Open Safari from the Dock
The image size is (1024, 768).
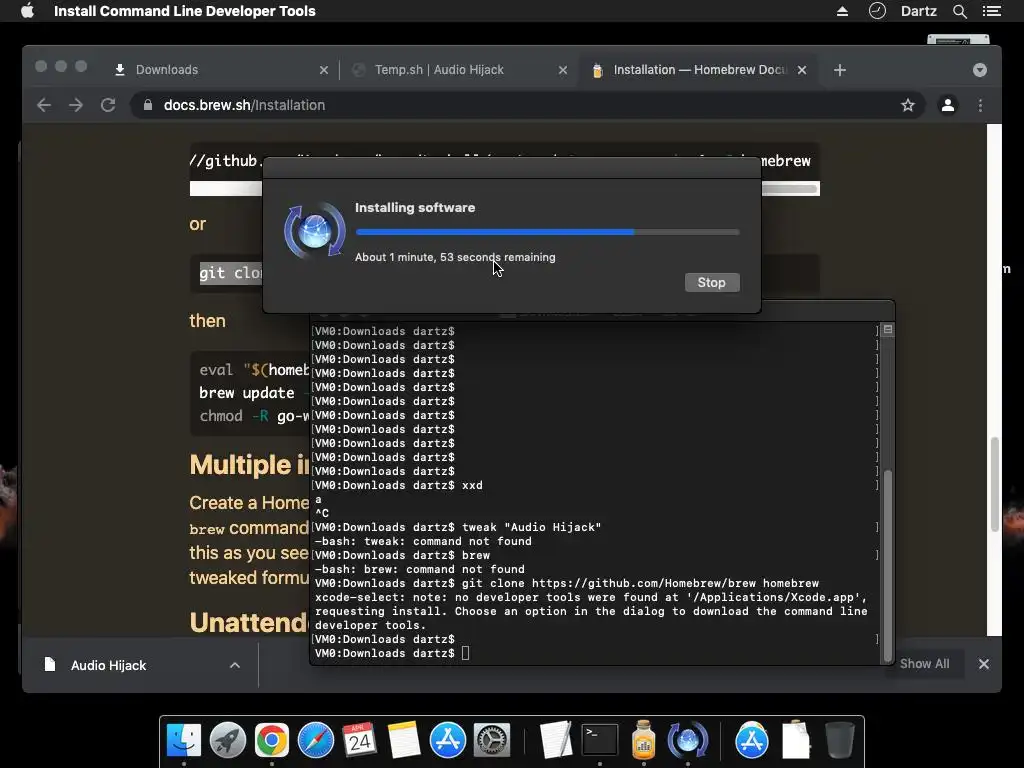coord(315,740)
